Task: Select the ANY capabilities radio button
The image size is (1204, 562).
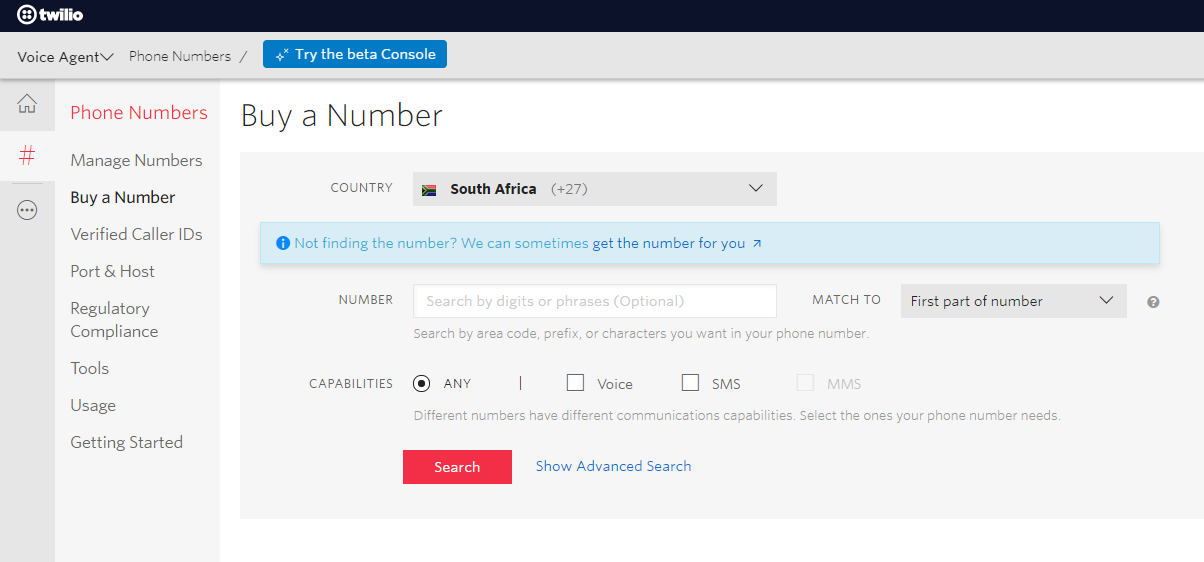Action: (x=422, y=383)
